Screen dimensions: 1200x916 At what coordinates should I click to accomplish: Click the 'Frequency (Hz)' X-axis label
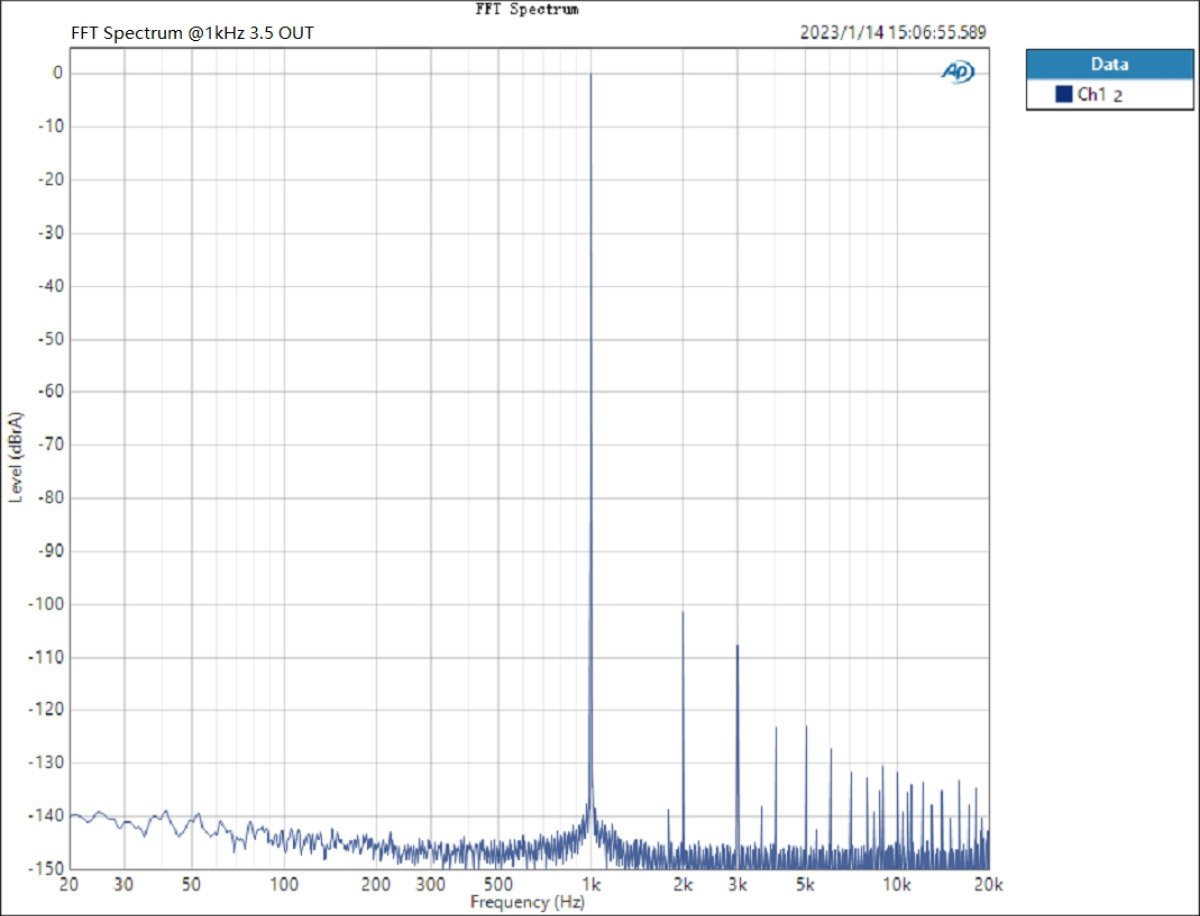(x=524, y=902)
